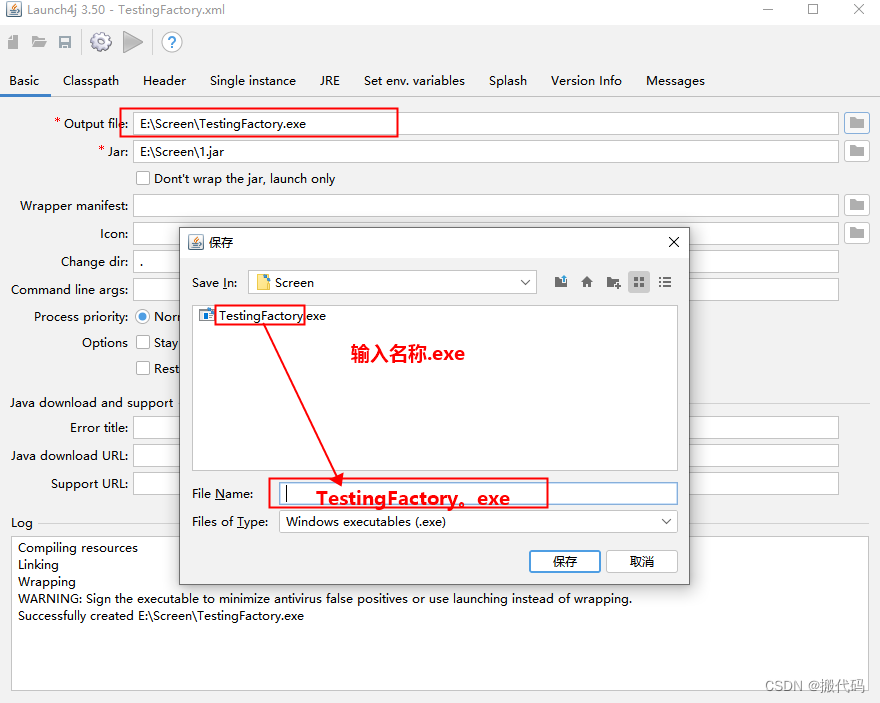The height and width of the screenshot is (703, 880).
Task: Click the 保存 save button
Action: (x=565, y=561)
